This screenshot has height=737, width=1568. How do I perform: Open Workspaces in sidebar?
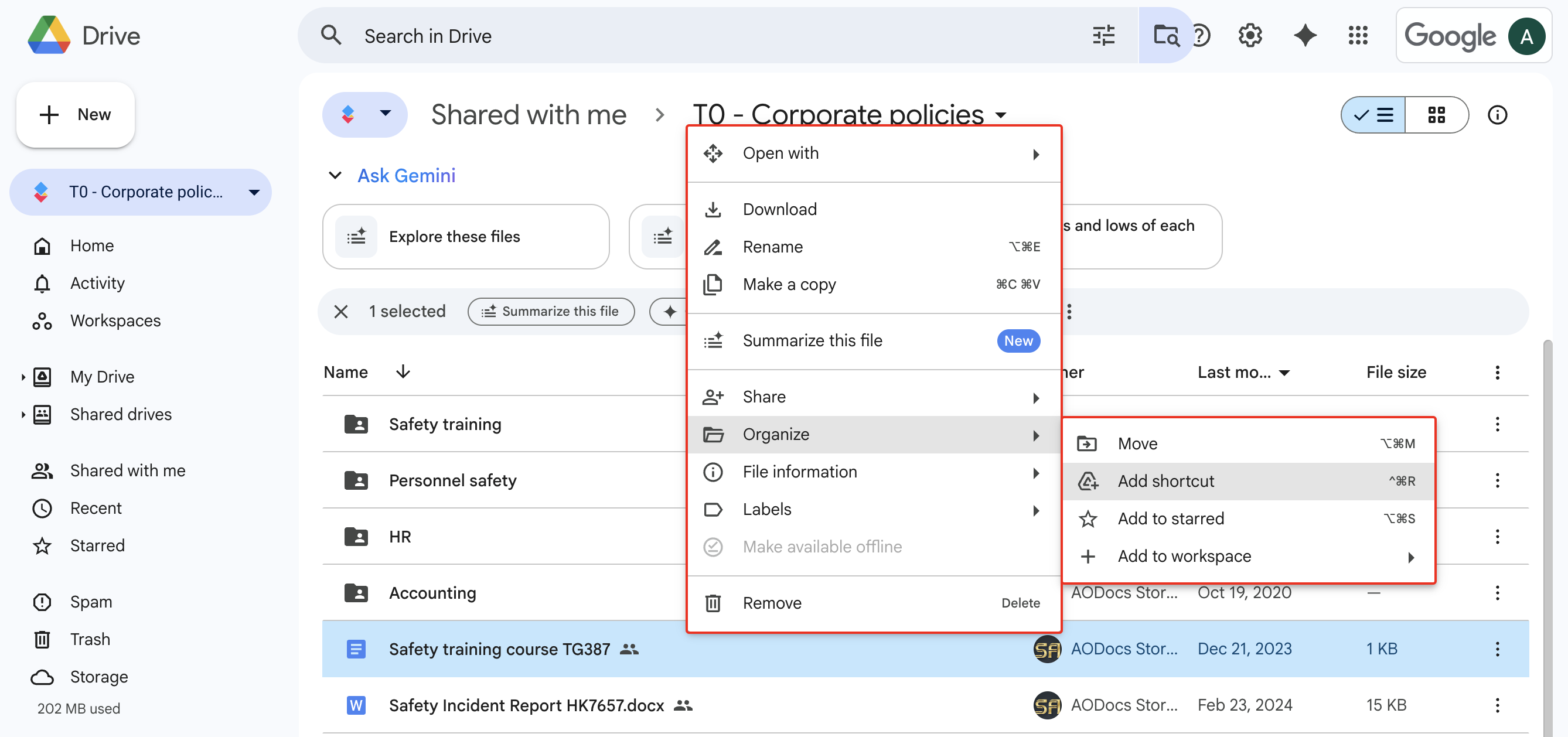115,320
